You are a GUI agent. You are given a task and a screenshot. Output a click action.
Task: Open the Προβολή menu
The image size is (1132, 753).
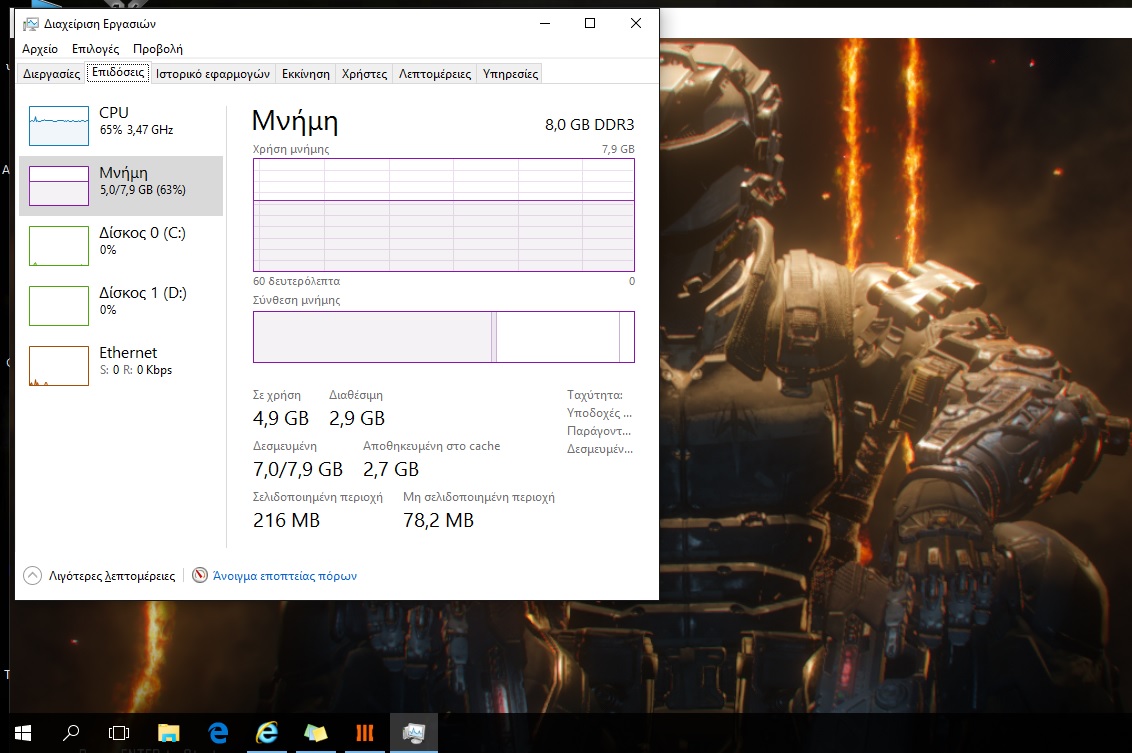tap(157, 48)
